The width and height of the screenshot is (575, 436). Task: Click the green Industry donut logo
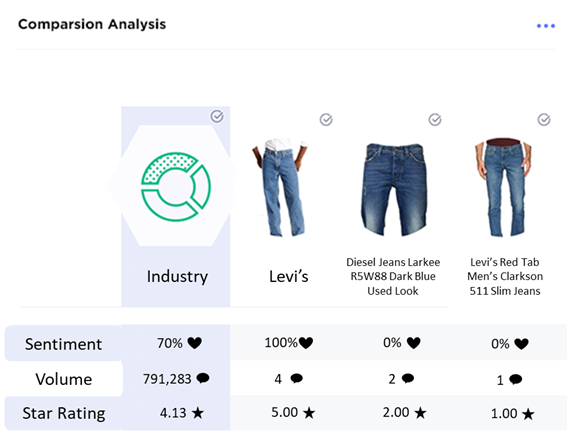176,187
